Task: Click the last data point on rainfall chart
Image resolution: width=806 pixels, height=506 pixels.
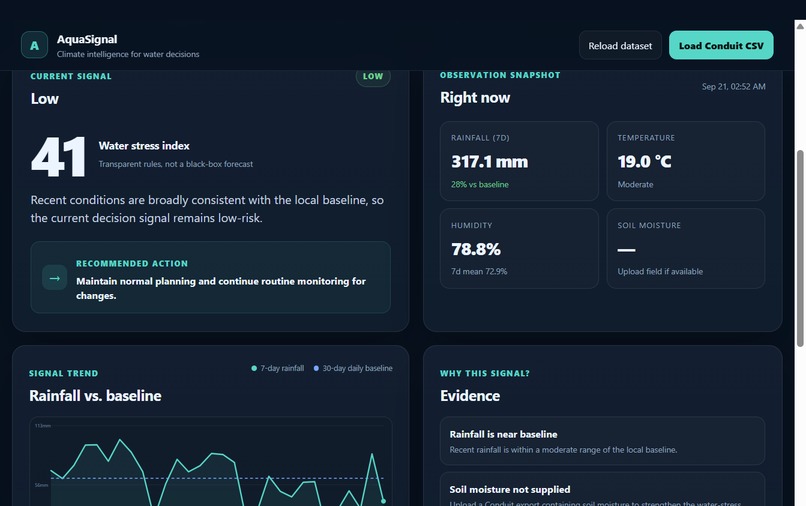Action: pyautogui.click(x=383, y=501)
